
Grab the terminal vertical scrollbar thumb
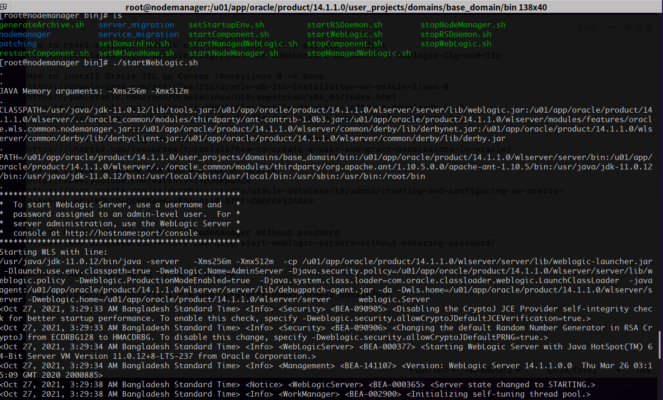coord(659,346)
